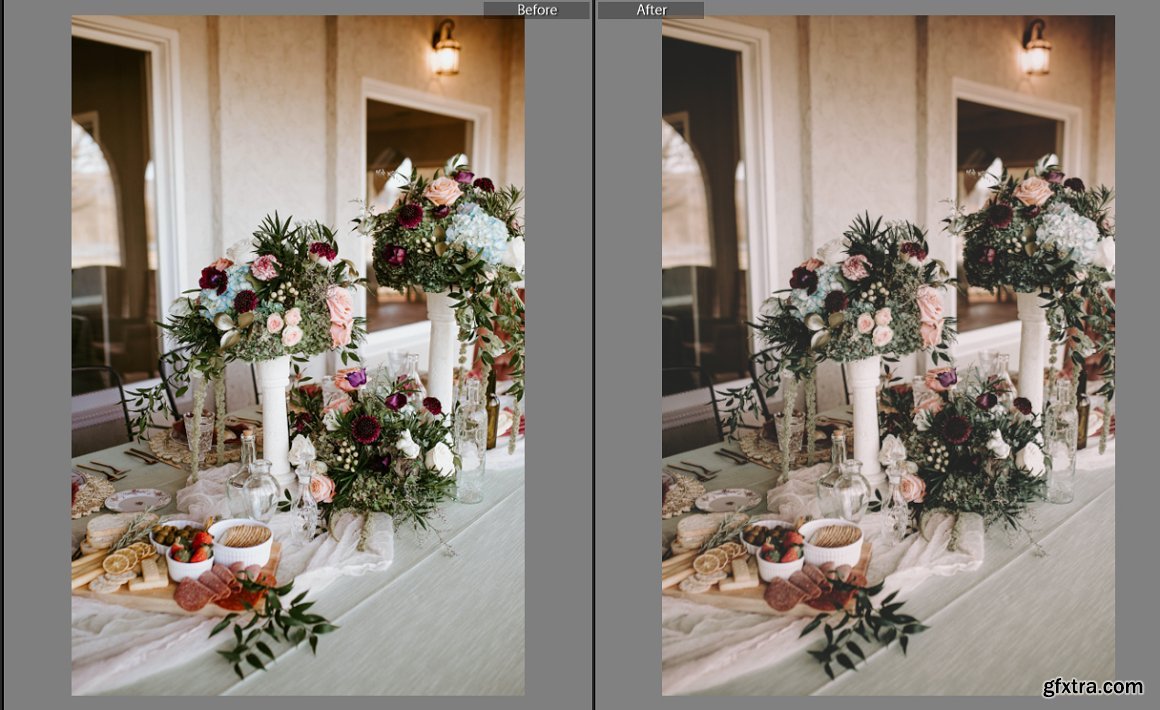
Task: Click the vertical divider between Before and After panes
Action: tap(595, 355)
